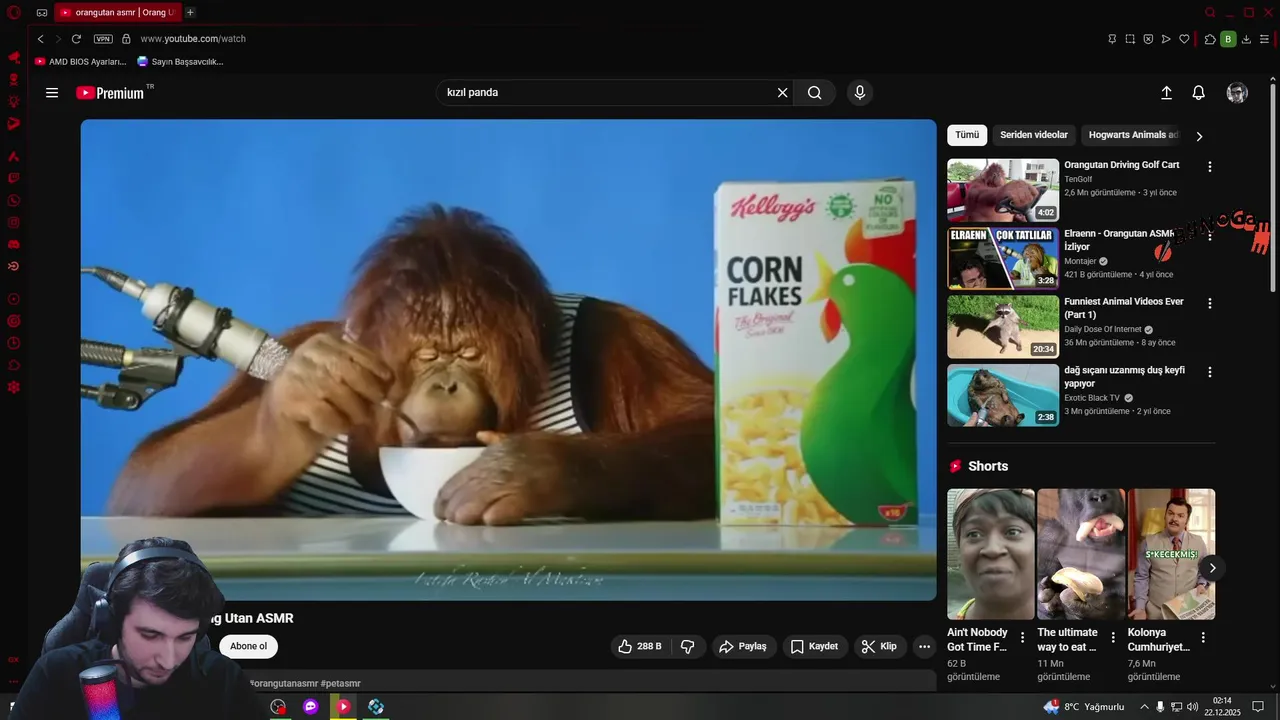Open the Funniest Animal Videos Ever thumbnail
1280x720 pixels.
click(x=1003, y=327)
